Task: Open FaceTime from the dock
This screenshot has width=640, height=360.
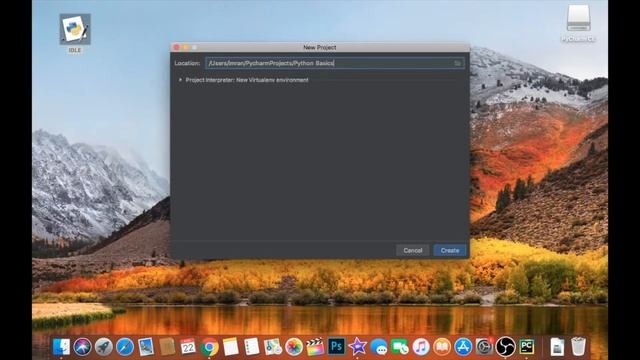Action: coord(400,347)
